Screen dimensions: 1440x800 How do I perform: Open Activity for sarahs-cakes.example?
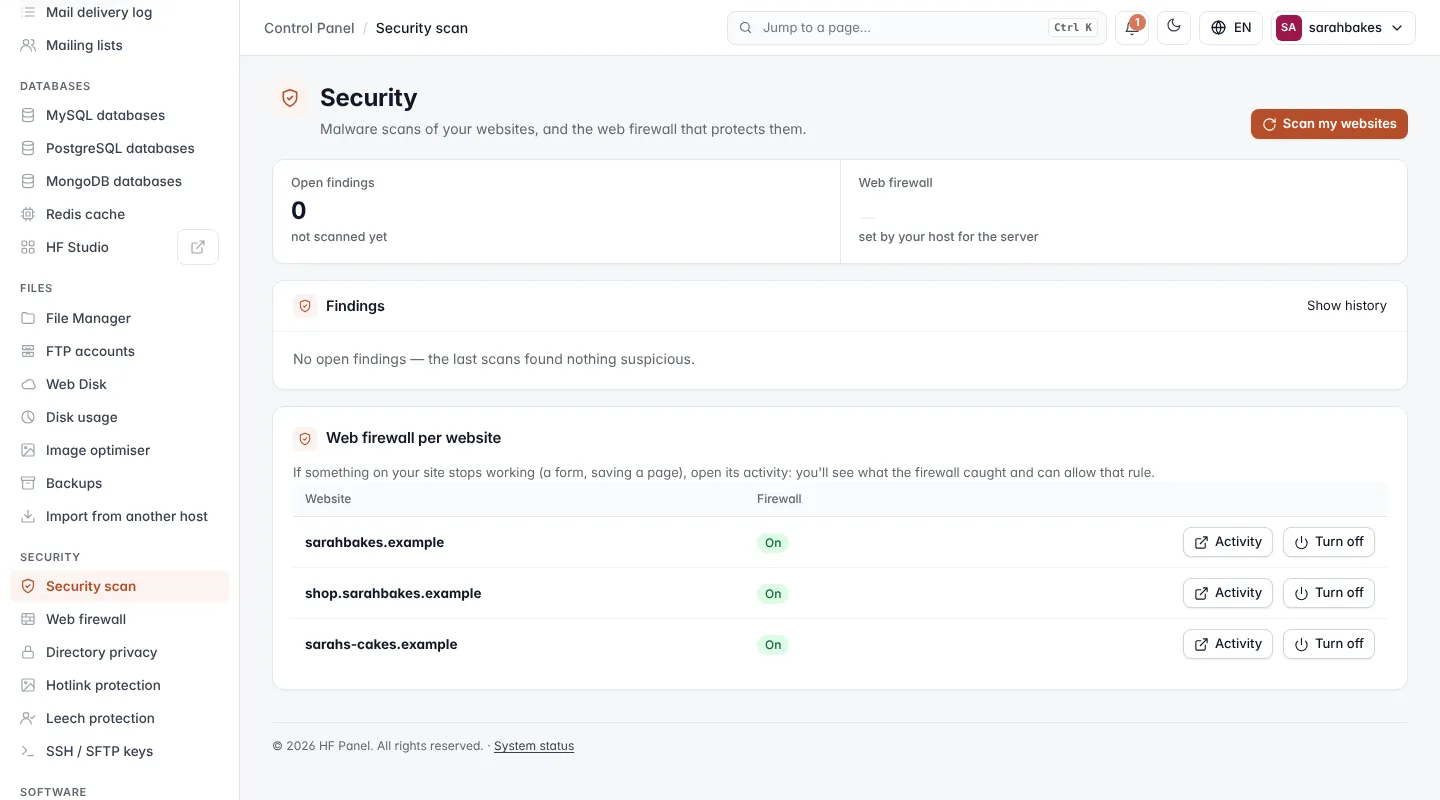[x=1228, y=644]
